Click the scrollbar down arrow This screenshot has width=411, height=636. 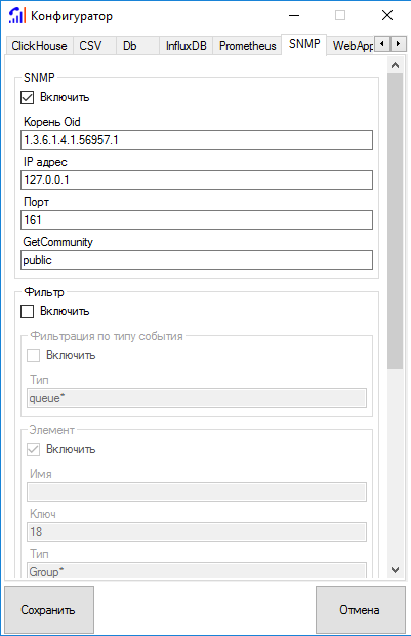(x=396, y=569)
